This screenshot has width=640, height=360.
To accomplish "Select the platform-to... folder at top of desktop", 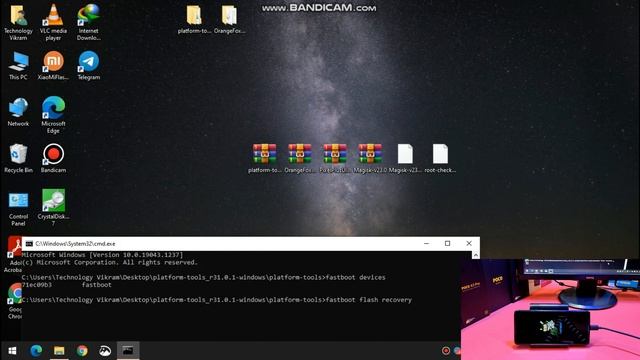I will pos(194,20).
